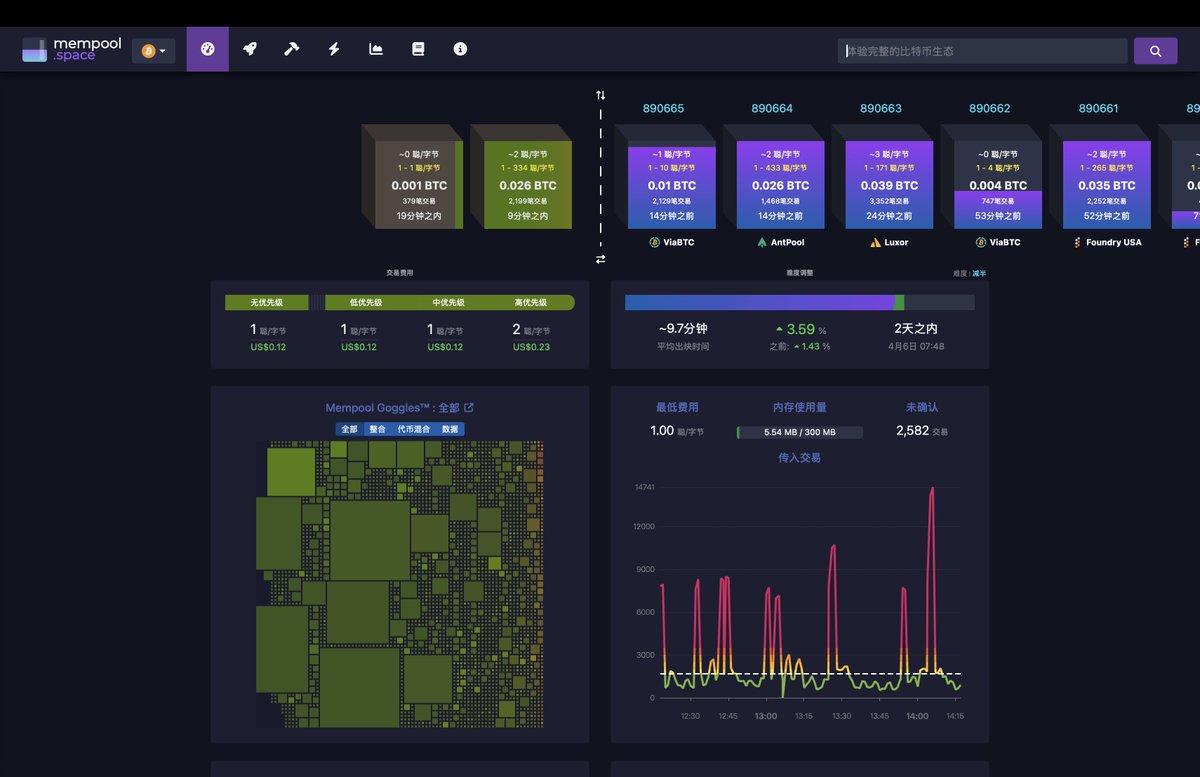Screen dimensions: 1200x777
Task: Open the 0.01 BTC block from ViaBTC
Action: point(672,185)
